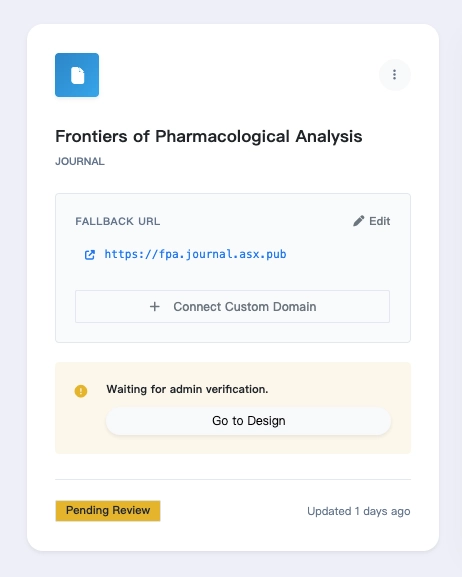Open the three-dot options menu

click(395, 75)
